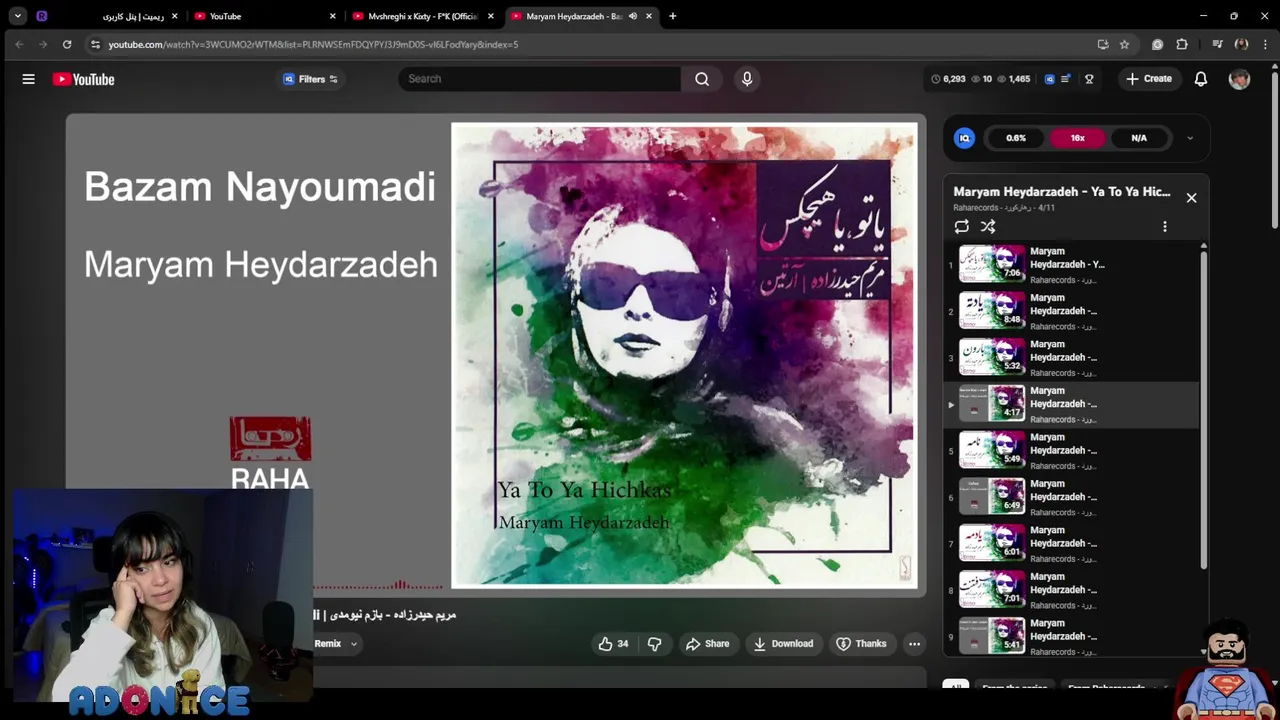
Task: Play playlist video 5 with 5:49 duration
Action: (1072, 451)
